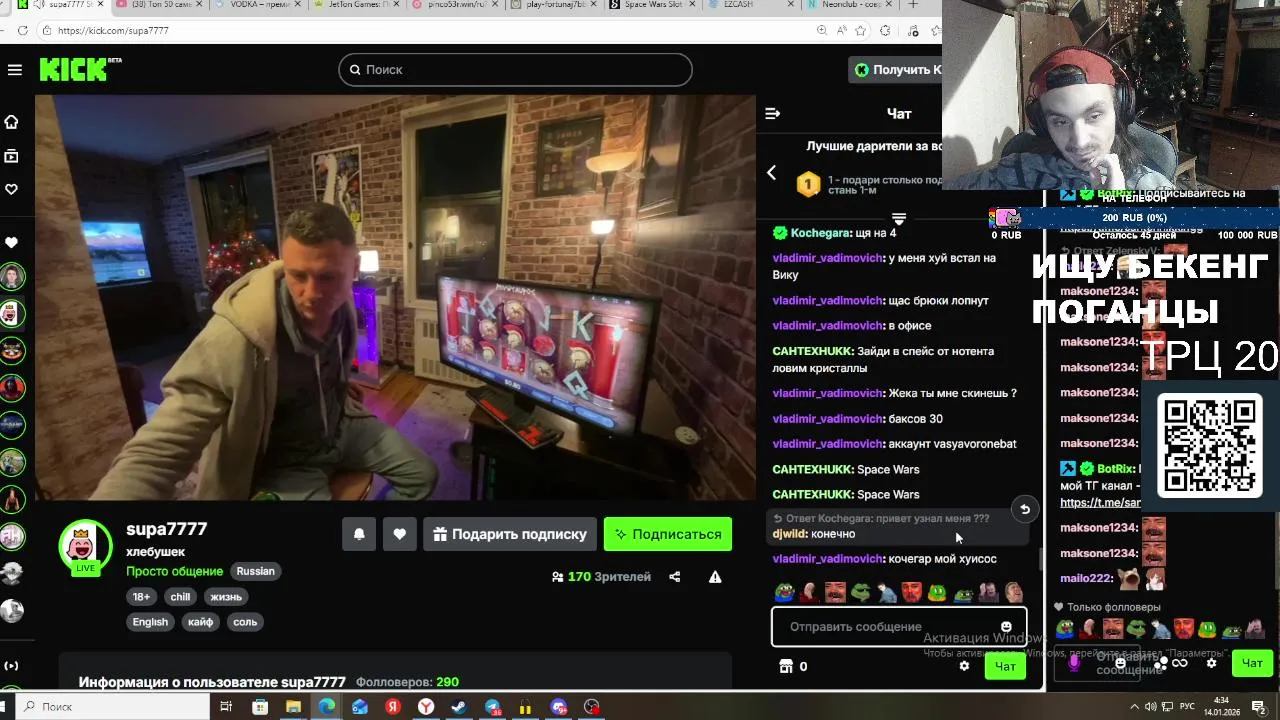Open Following heart icon in left sidebar
The height and width of the screenshot is (720, 1280).
(x=12, y=189)
